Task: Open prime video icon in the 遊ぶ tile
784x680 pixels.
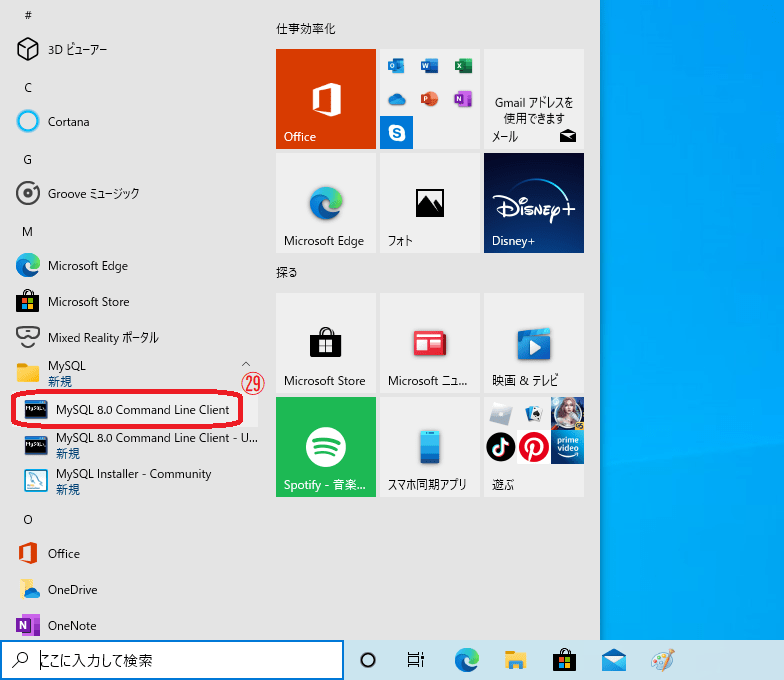Action: [x=567, y=446]
